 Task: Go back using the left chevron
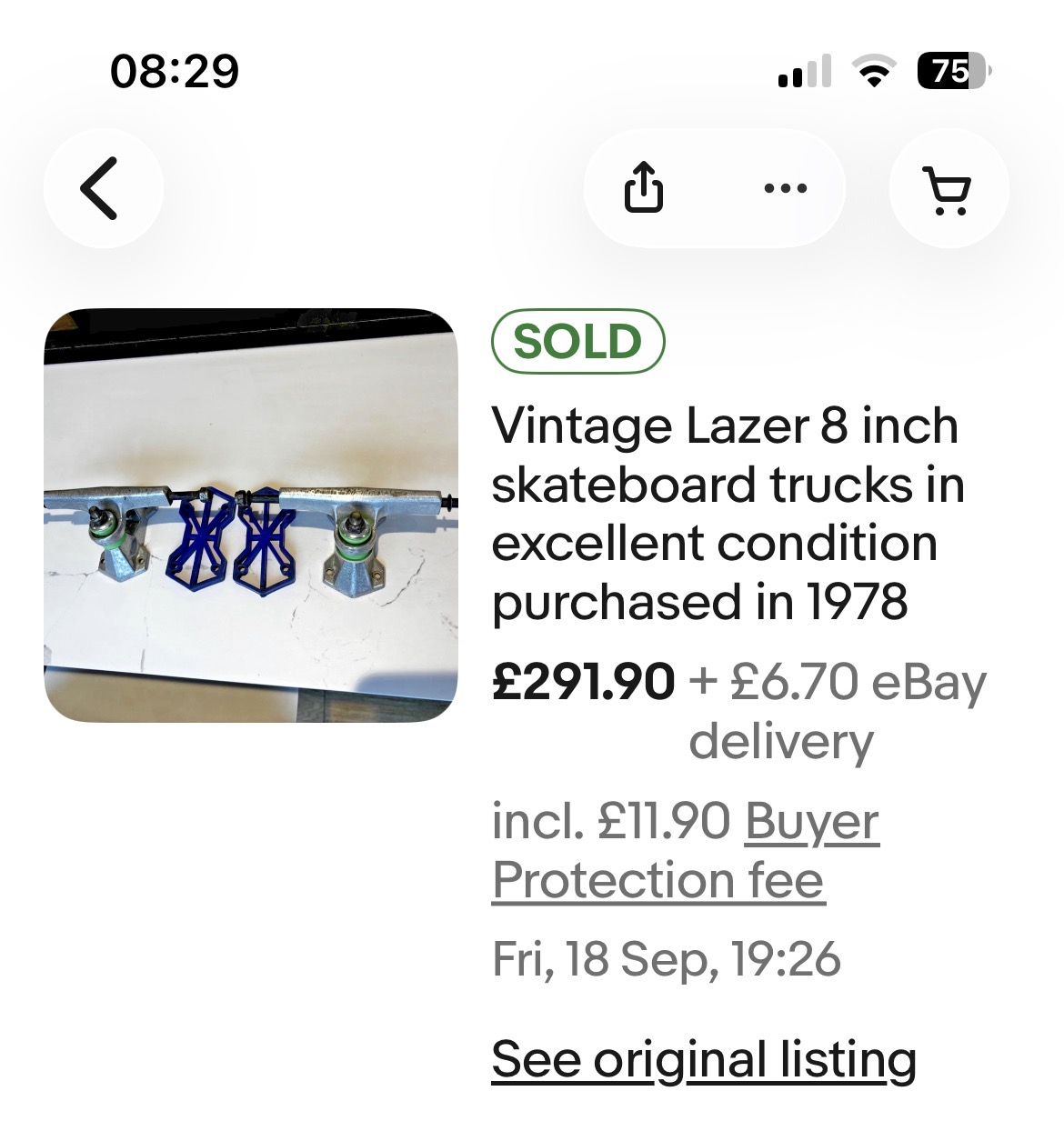coord(103,188)
